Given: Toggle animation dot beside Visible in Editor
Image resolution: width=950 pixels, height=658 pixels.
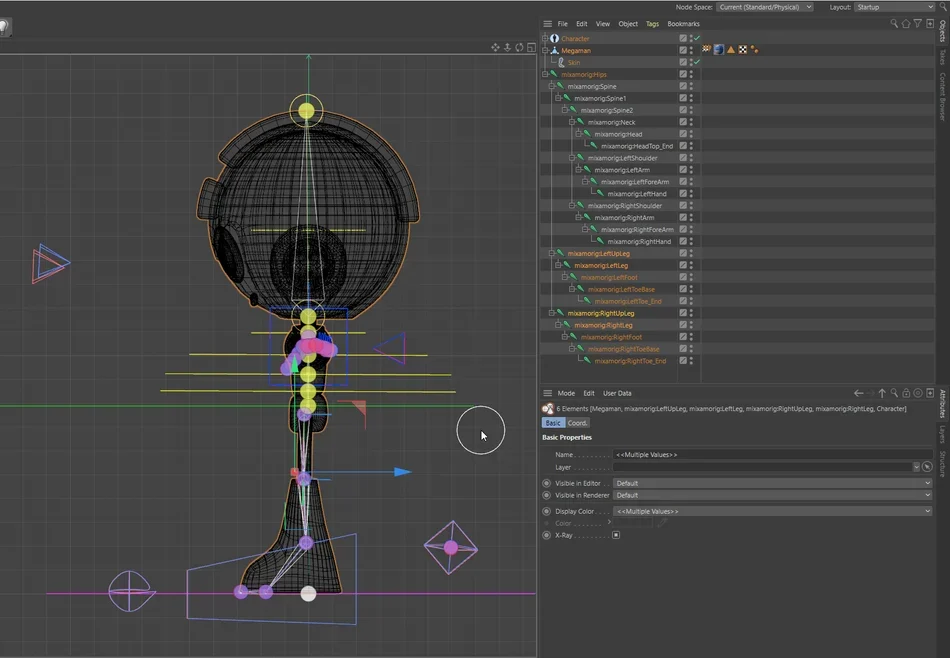Looking at the screenshot, I should pyautogui.click(x=546, y=484).
